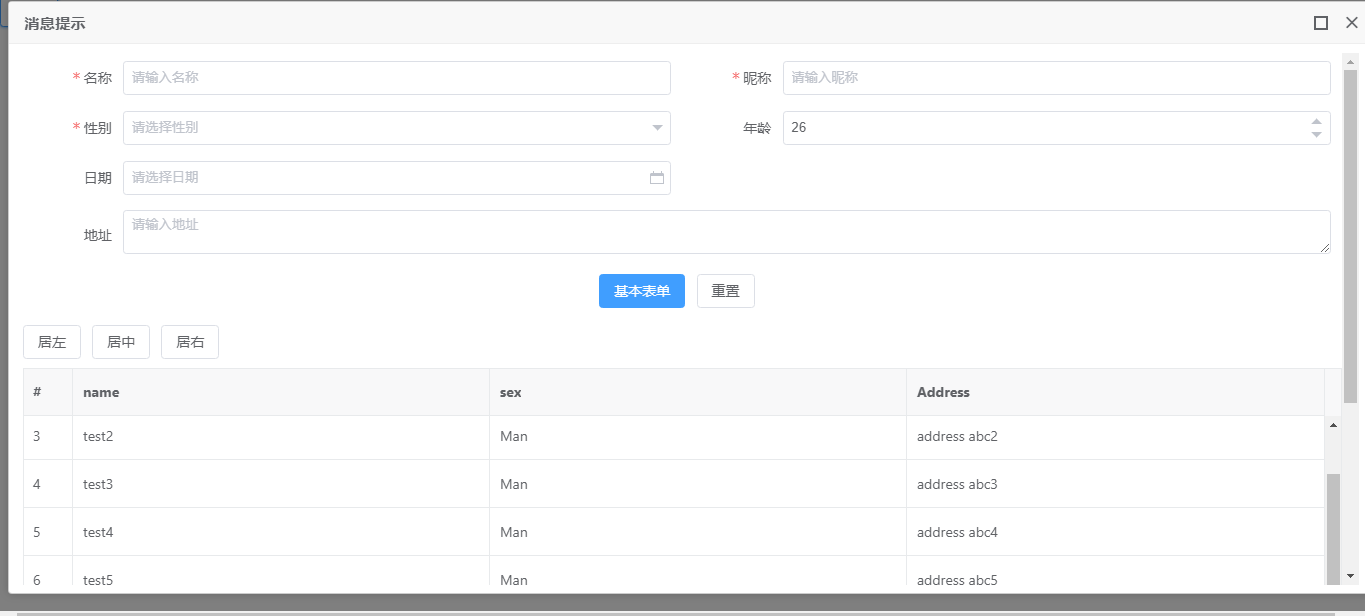The width and height of the screenshot is (1365, 616).
Task: Click the 居左 alignment button
Action: 52,341
